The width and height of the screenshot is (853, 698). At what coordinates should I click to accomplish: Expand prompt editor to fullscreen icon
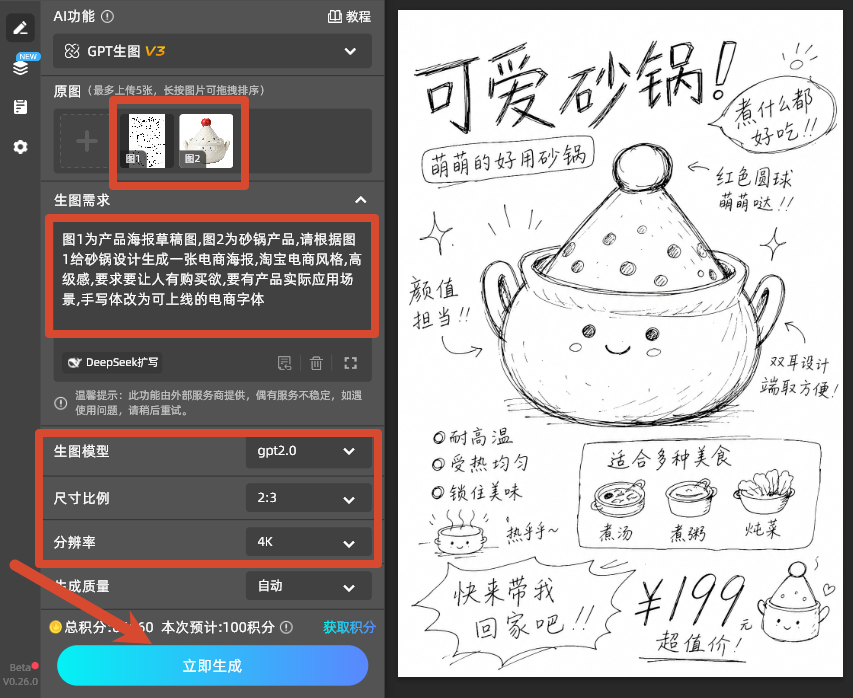tap(351, 363)
